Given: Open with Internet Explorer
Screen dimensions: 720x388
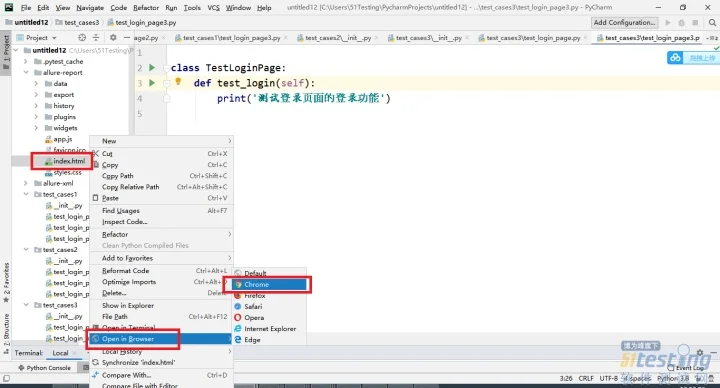Looking at the screenshot, I should (269, 329).
